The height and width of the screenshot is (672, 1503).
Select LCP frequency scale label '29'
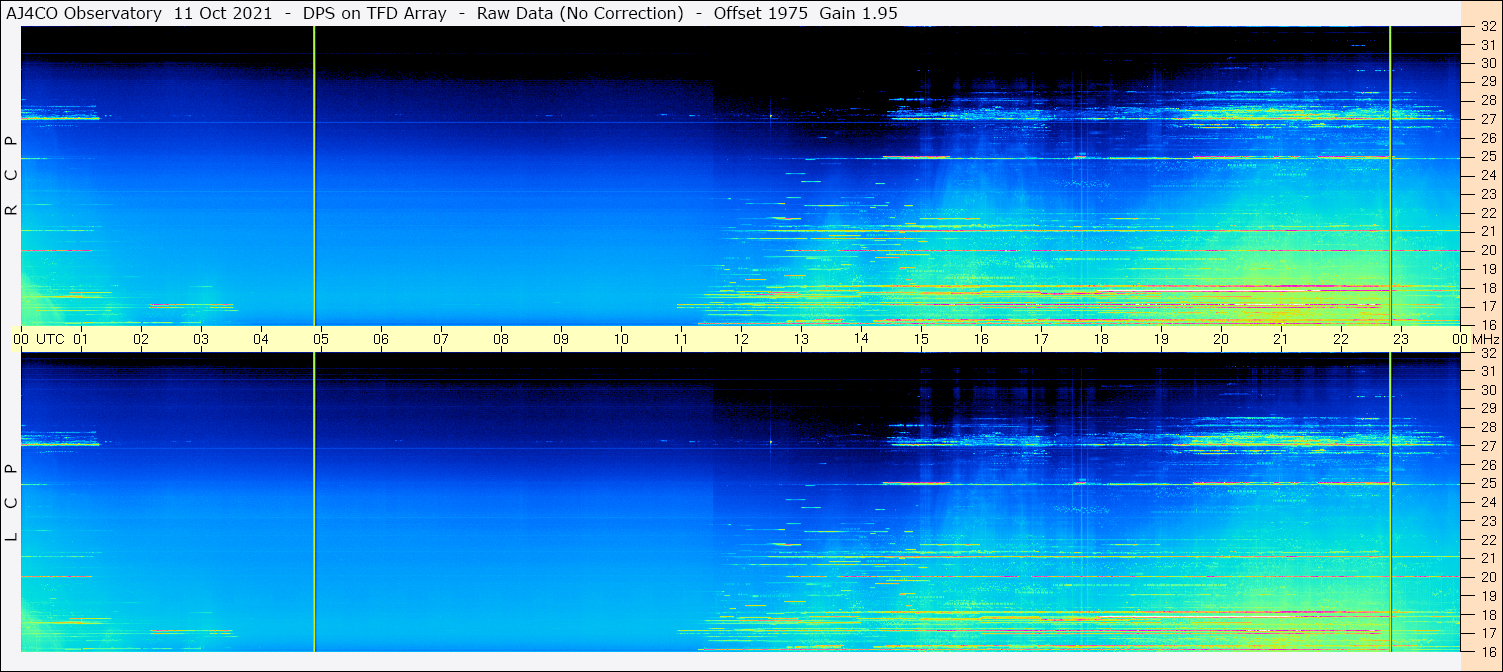tap(1488, 408)
